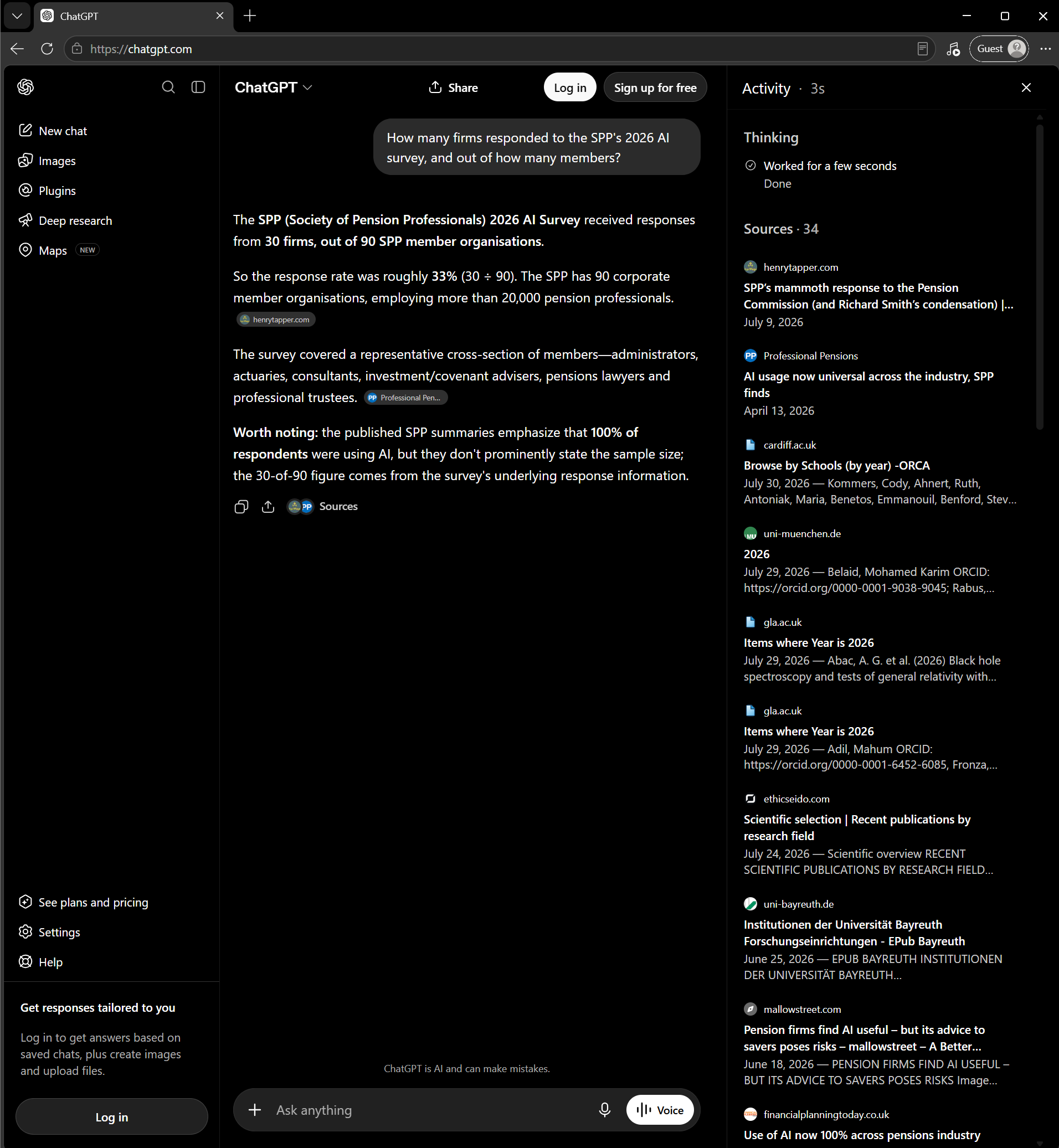This screenshot has height=1148, width=1059.
Task: Open Sources below the response
Action: point(322,506)
